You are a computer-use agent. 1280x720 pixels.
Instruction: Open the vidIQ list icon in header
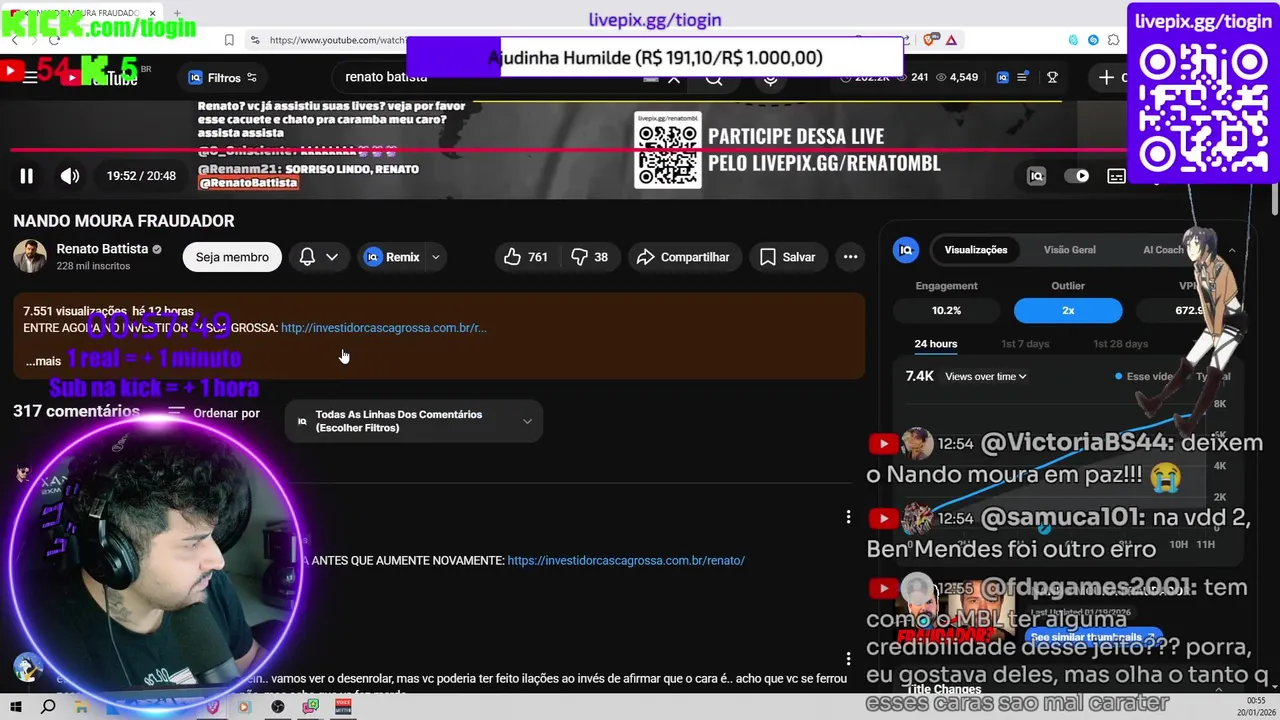coord(1022,77)
